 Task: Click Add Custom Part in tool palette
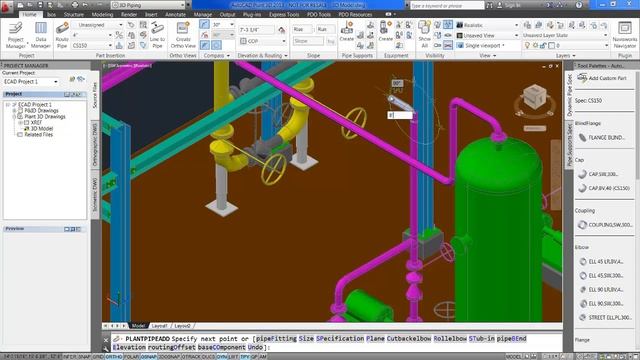tap(602, 78)
